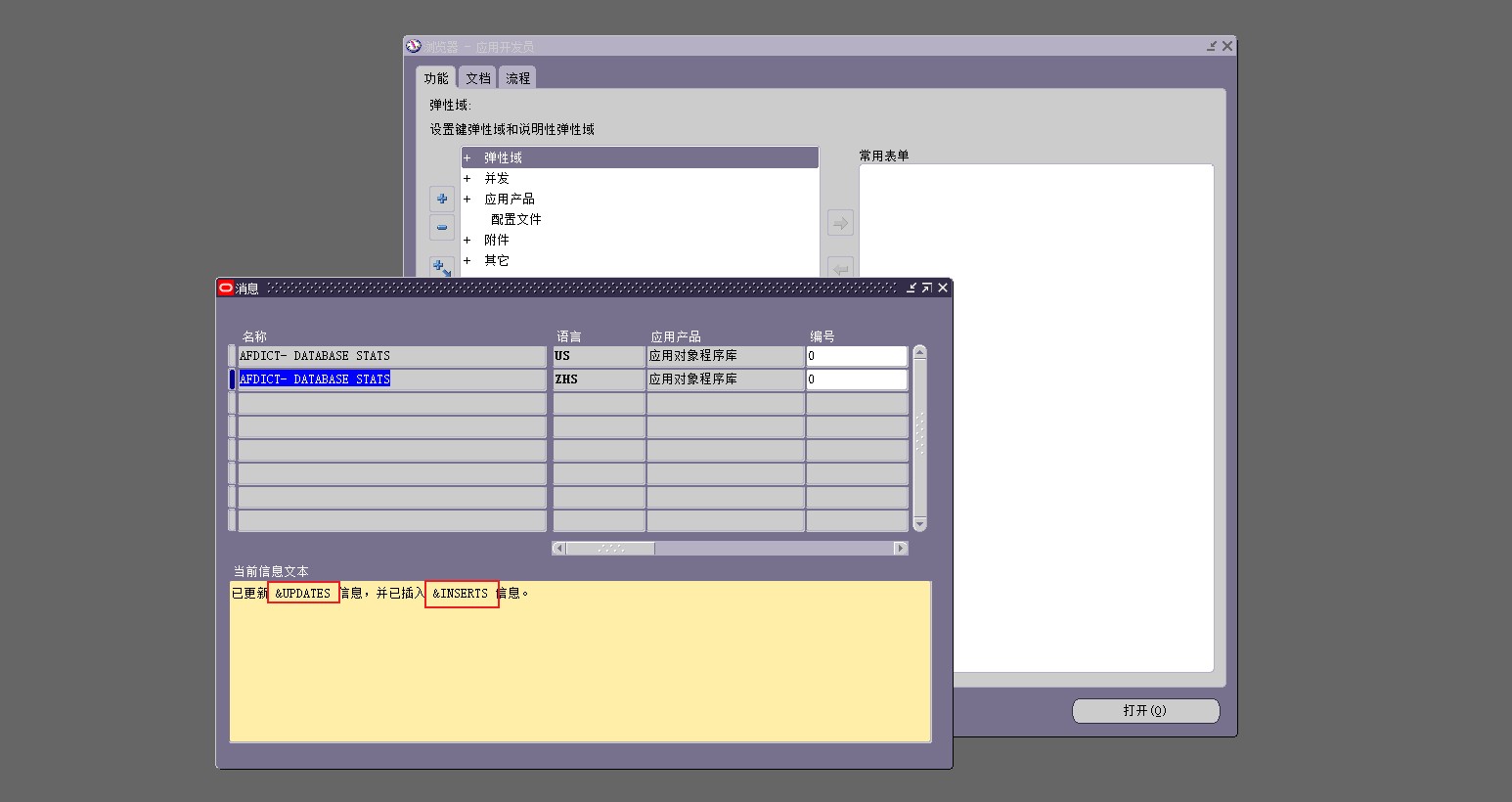This screenshot has width=1512, height=802.
Task: Select the 配置文件 tree entry
Action: point(515,219)
